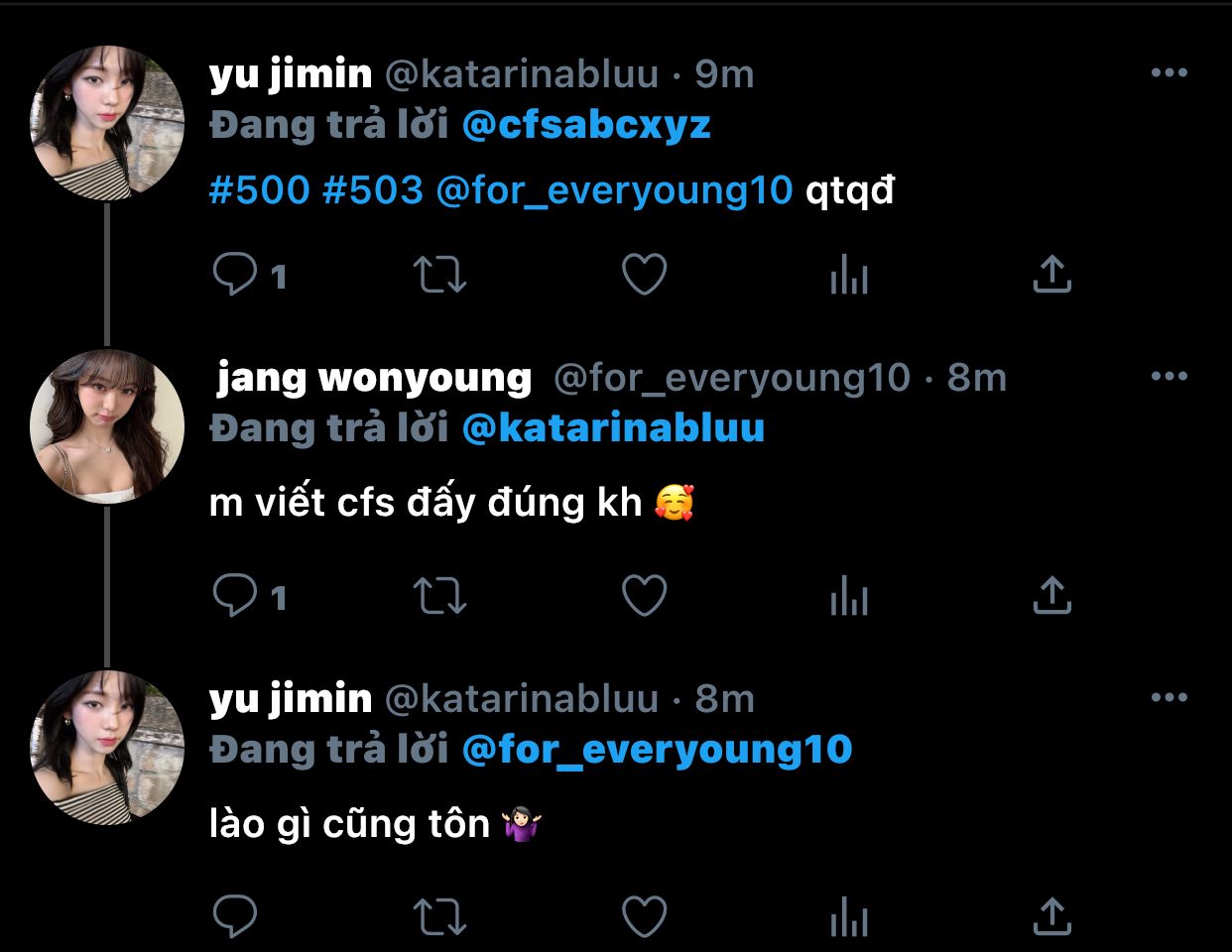Like the 'lào gì cũng tôn' tweet
Viewport: 1232px width, 952px height.
pos(644,916)
